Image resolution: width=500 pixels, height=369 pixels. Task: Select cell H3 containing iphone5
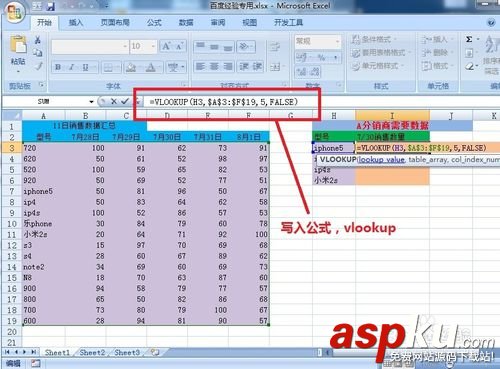[334, 148]
